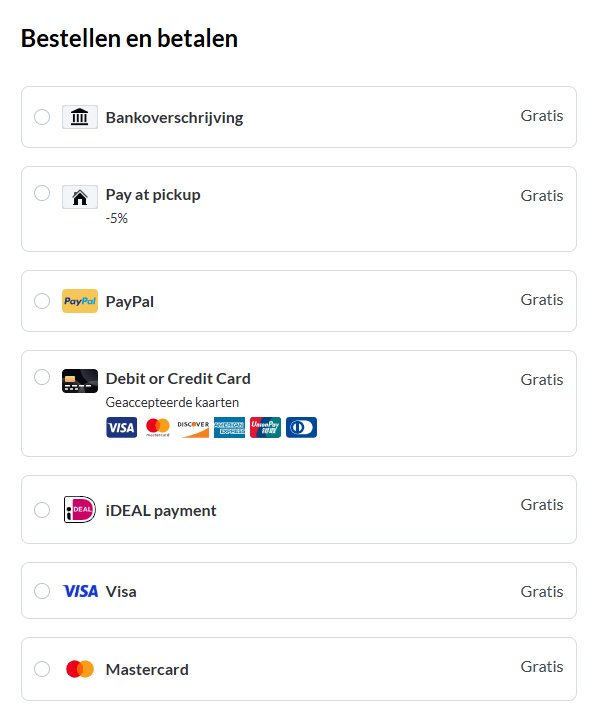612x715 pixels.
Task: Click the bank building icon for Bankoverschrijving
Action: [x=80, y=117]
